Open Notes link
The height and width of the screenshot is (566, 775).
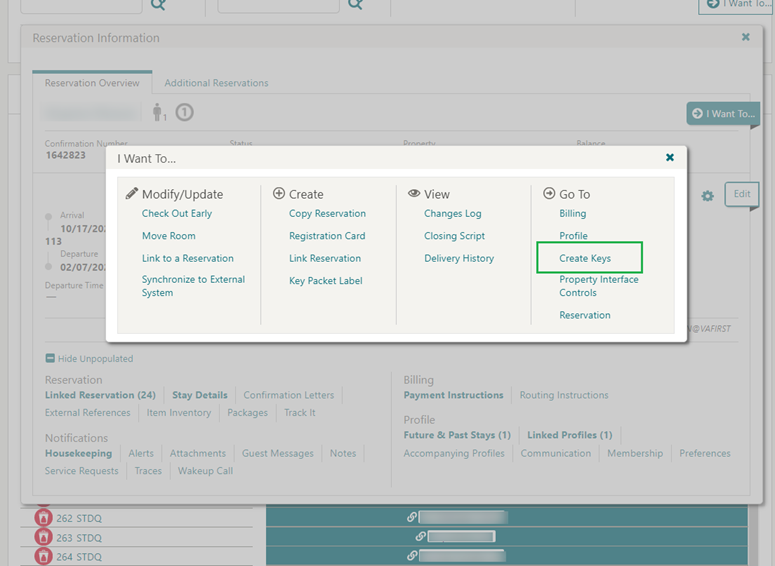click(343, 453)
